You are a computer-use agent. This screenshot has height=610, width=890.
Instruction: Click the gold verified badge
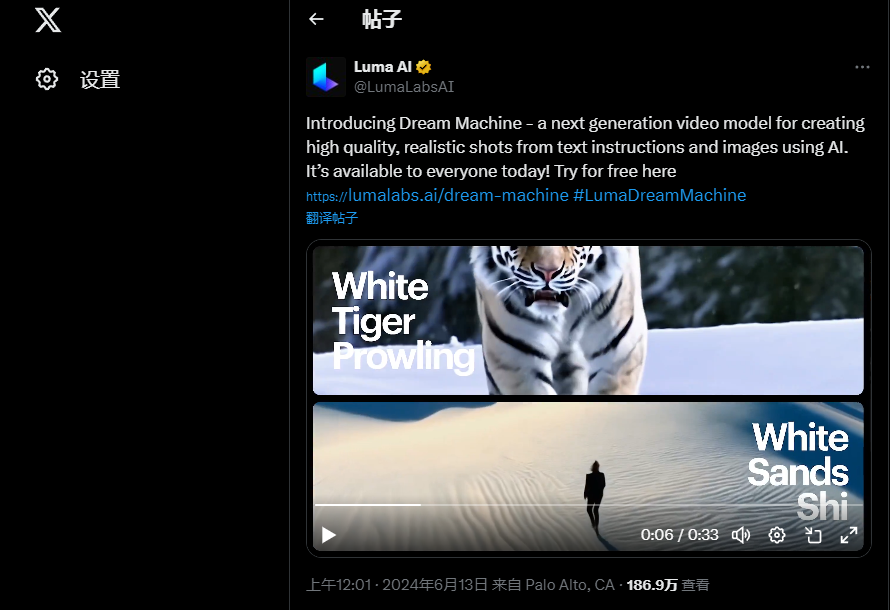click(423, 67)
